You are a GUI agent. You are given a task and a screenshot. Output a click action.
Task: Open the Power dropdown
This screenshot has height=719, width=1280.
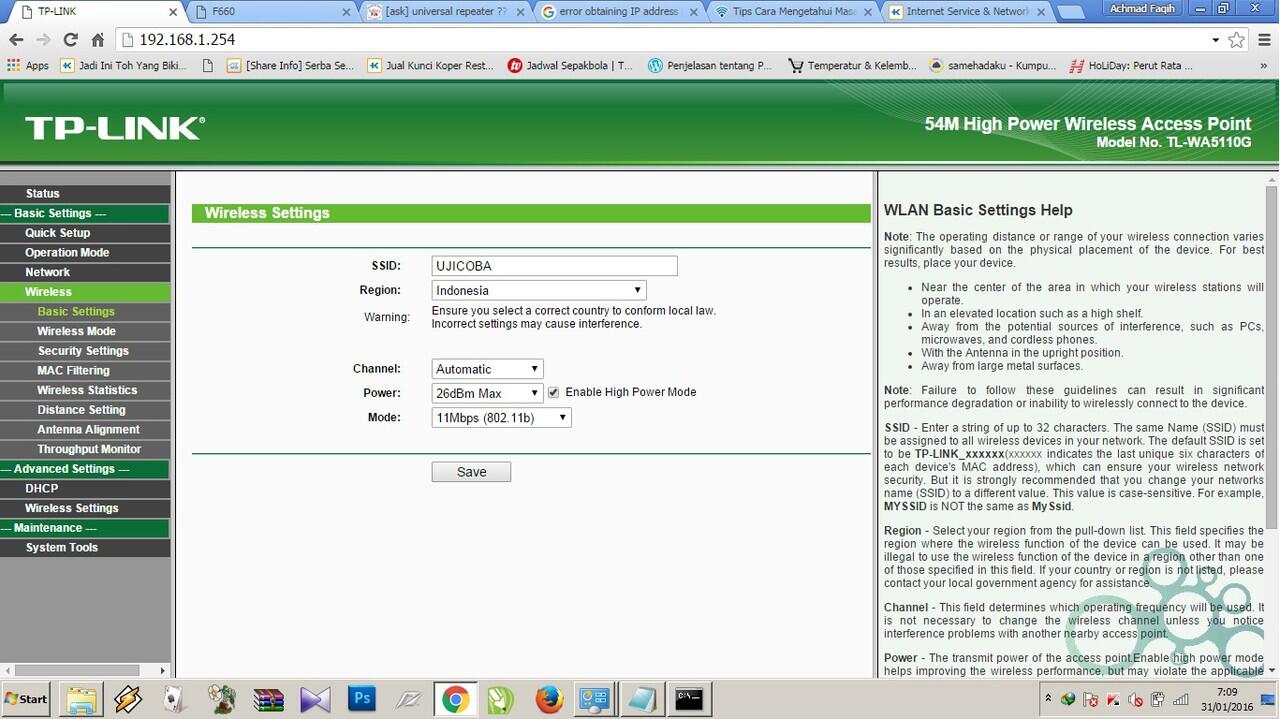click(488, 393)
